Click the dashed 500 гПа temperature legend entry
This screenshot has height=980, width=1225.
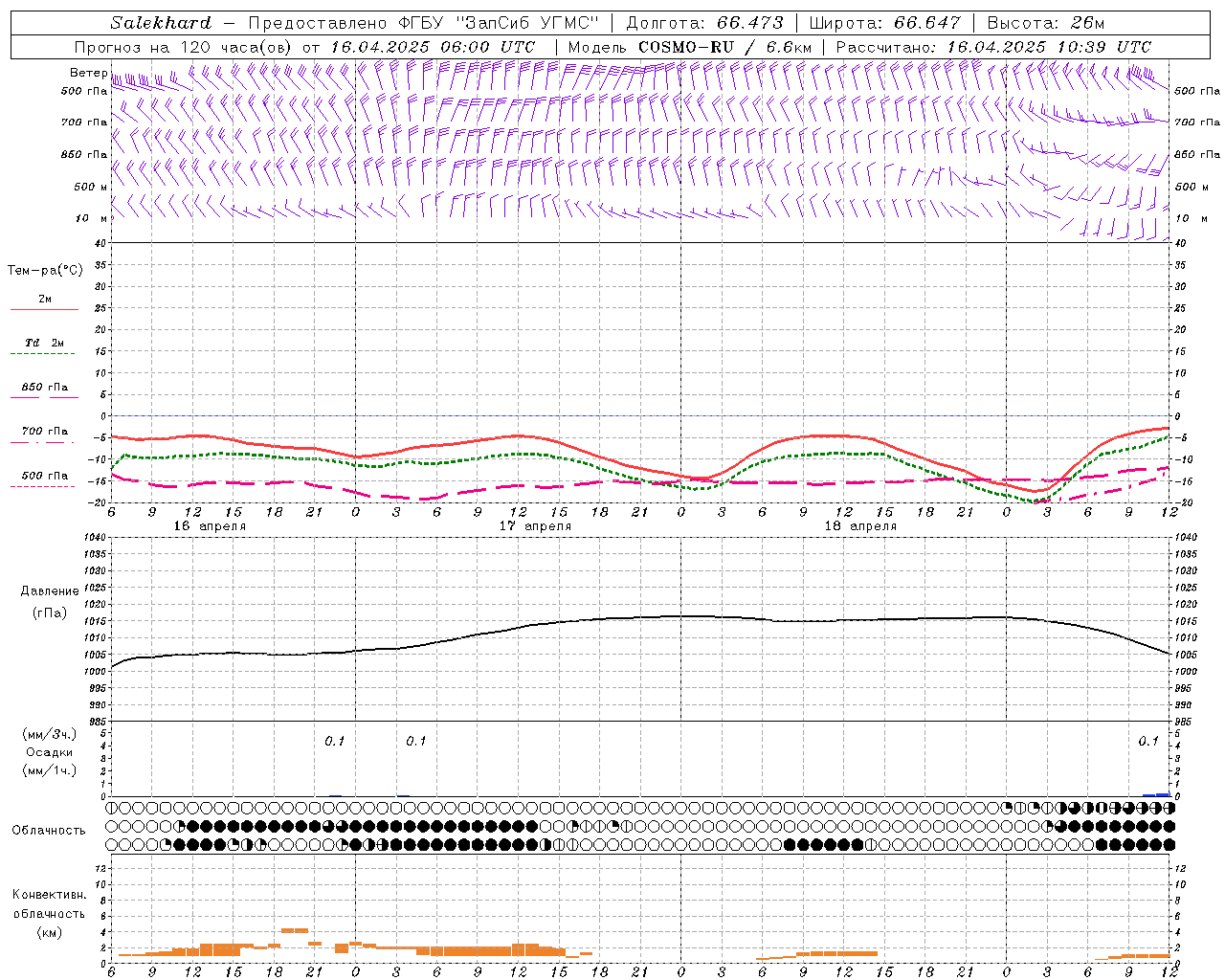tap(44, 477)
